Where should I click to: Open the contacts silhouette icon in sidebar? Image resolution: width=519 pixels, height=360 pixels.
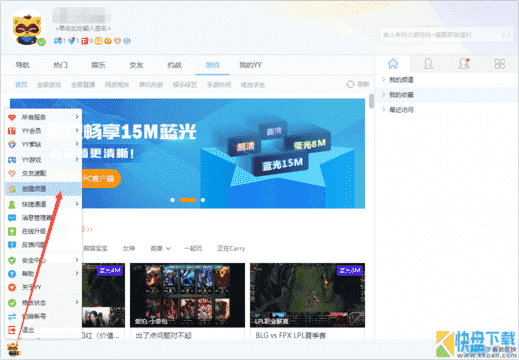coord(428,63)
